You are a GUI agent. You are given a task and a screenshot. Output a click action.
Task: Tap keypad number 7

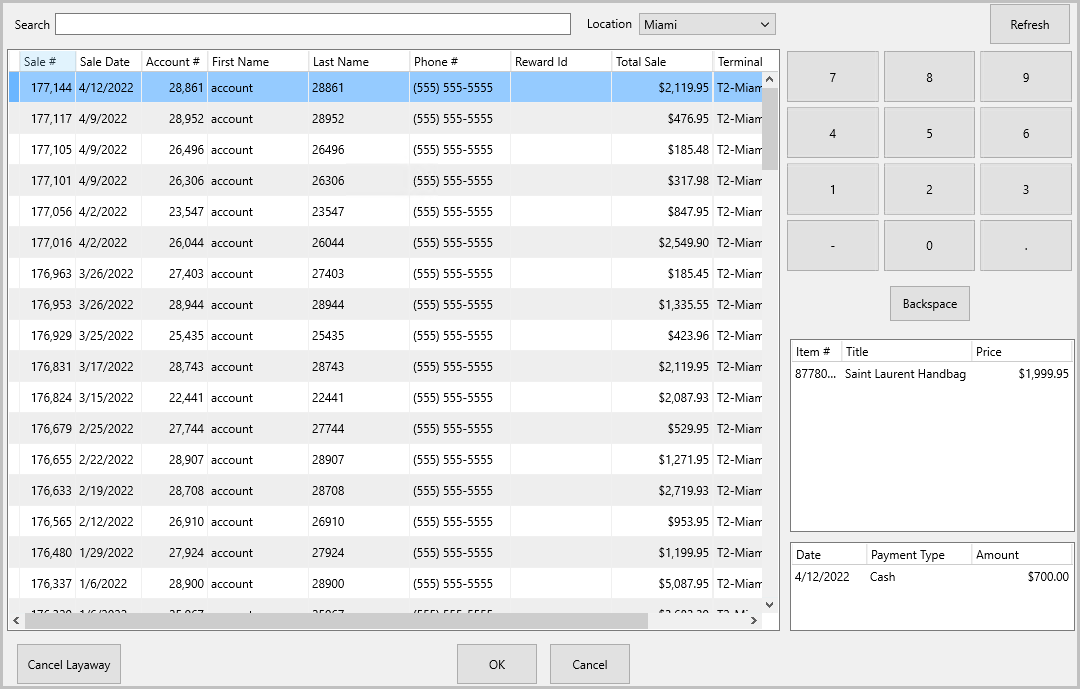833,77
